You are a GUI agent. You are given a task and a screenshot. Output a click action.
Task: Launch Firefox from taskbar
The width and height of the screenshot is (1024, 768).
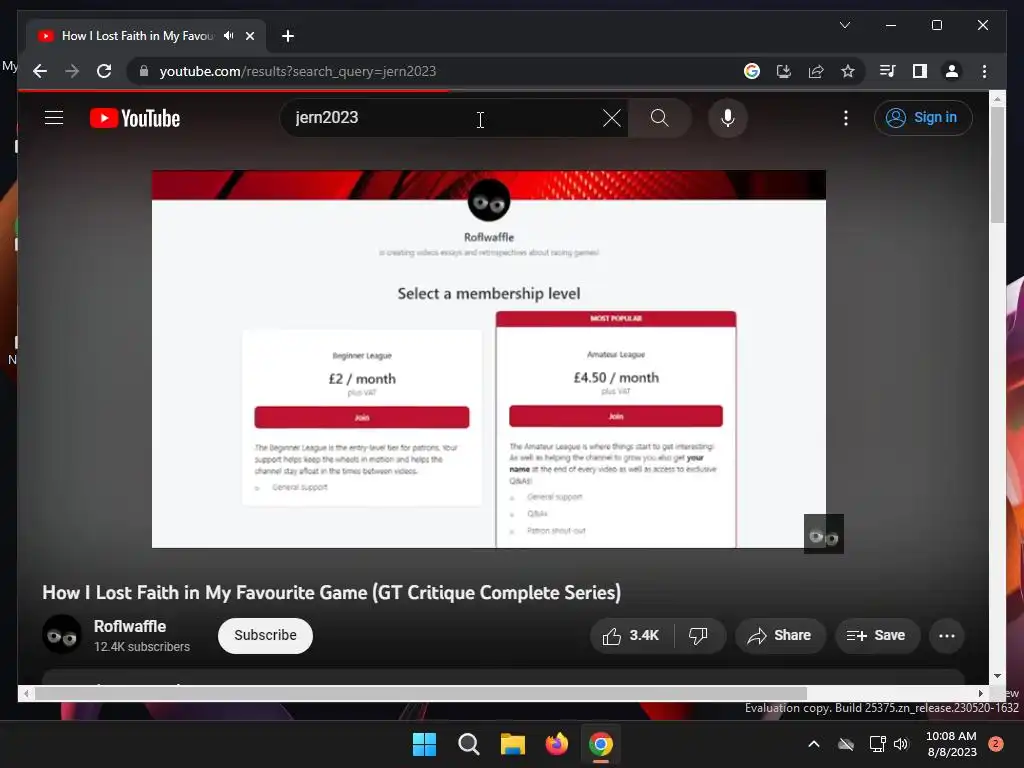point(556,744)
